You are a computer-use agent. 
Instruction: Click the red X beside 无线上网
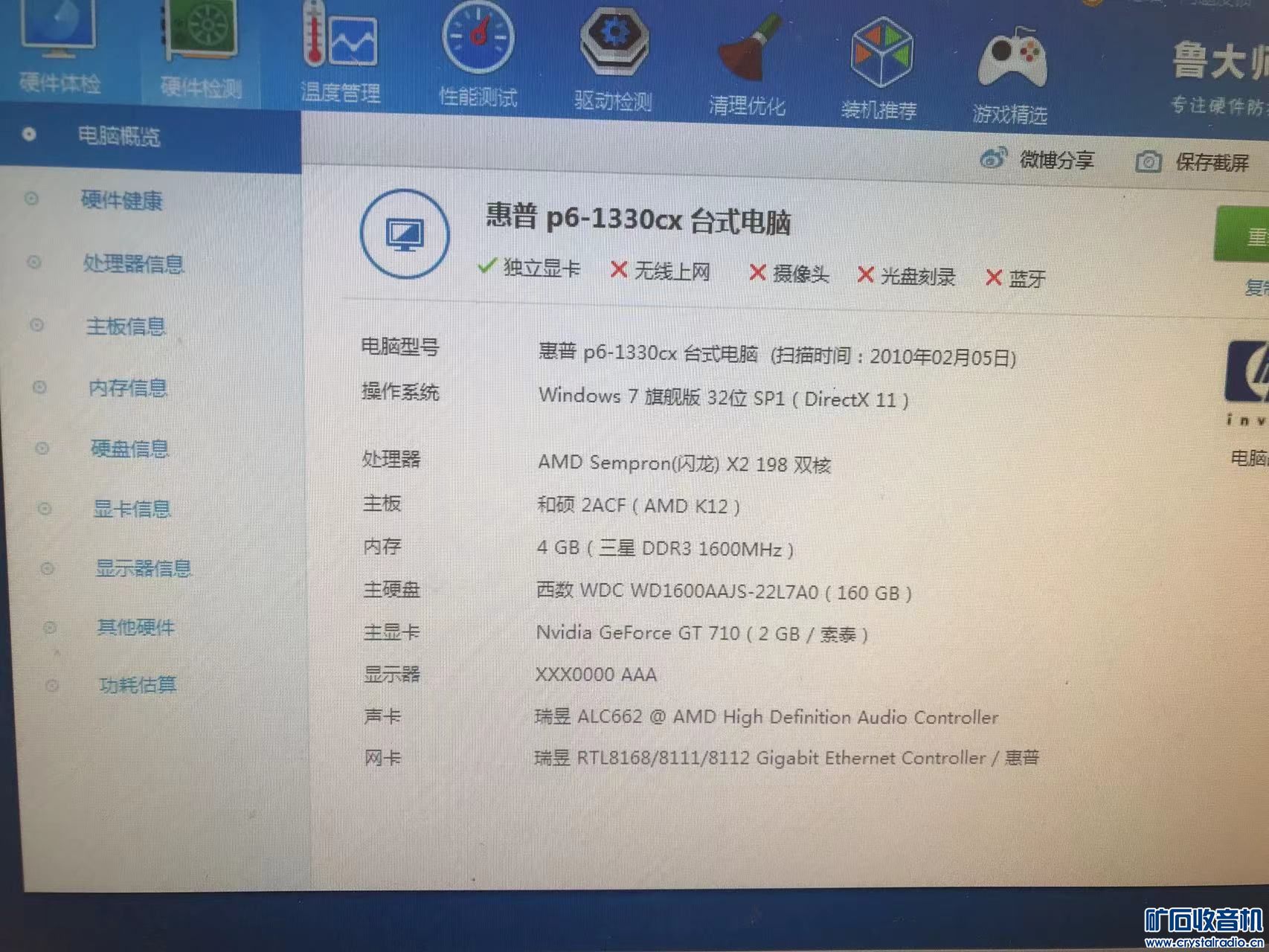(618, 270)
